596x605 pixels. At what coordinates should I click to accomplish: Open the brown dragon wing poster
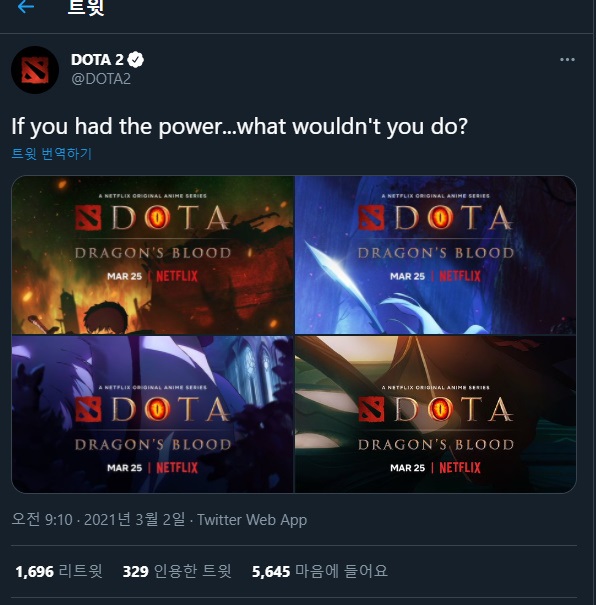point(436,414)
